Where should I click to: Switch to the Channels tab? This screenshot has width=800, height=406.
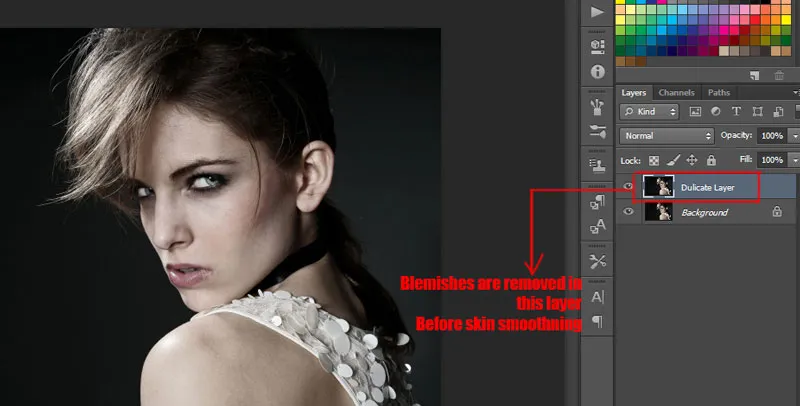677,92
